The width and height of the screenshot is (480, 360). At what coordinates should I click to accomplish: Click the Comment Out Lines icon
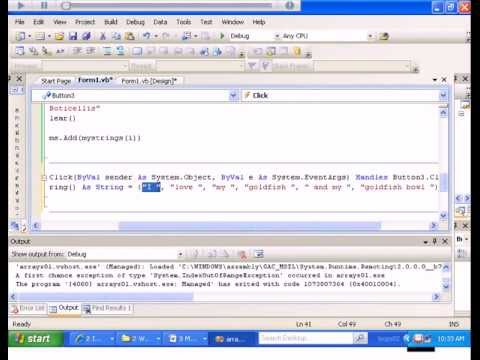pos(107,51)
